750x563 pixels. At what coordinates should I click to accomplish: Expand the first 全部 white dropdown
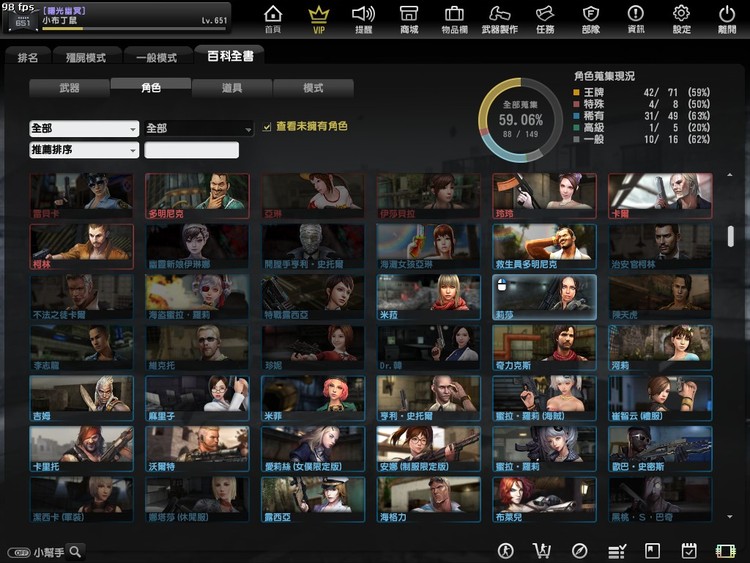point(84,128)
